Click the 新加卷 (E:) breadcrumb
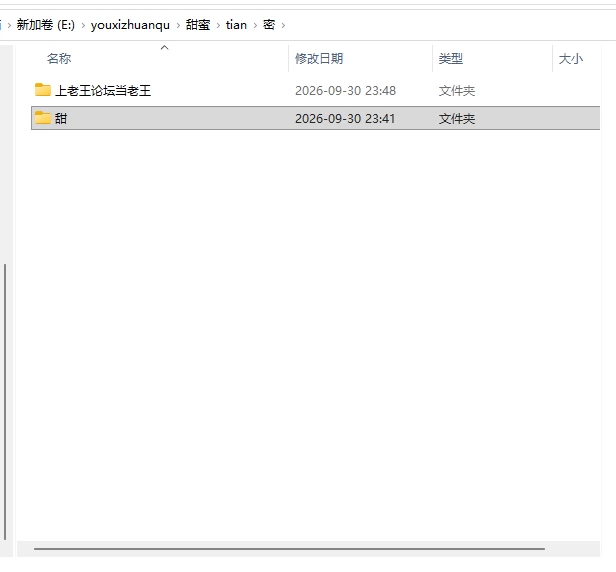616x572 pixels. click(46, 25)
